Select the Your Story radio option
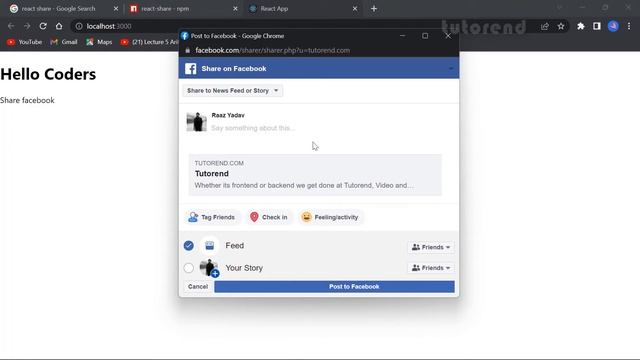Viewport: 640px width, 360px height. click(189, 268)
